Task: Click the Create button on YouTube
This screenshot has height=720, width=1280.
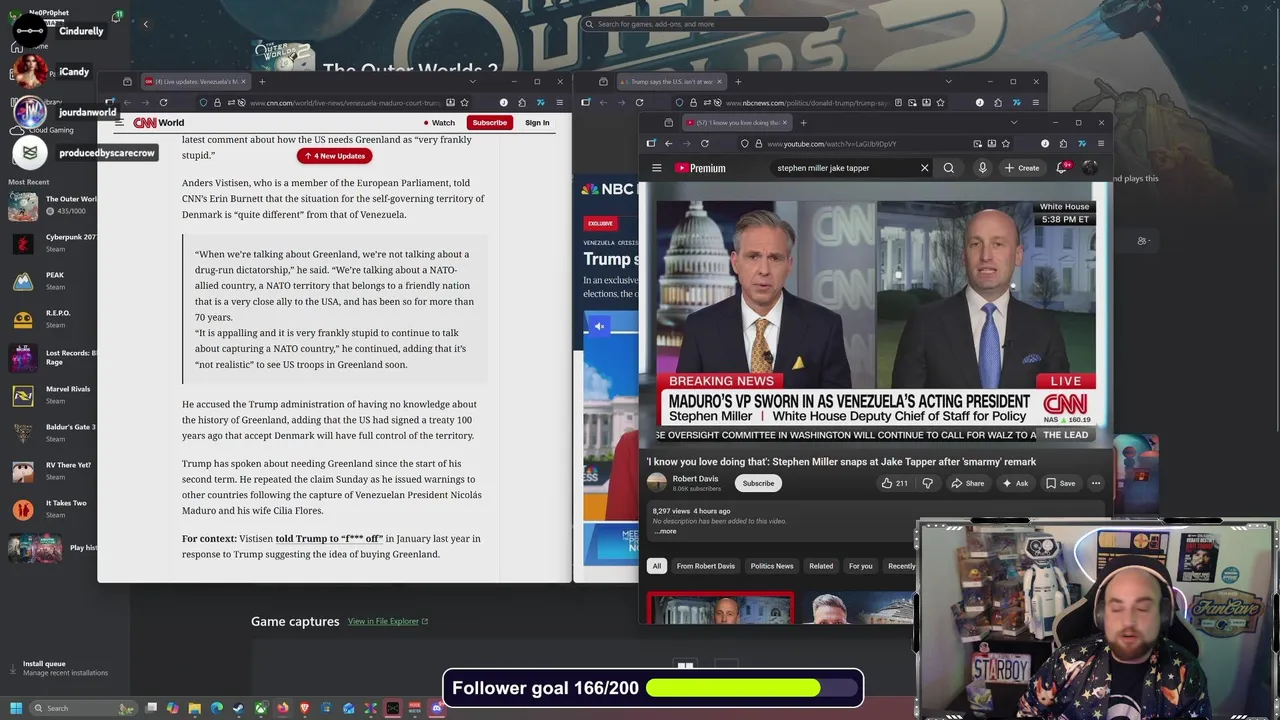Action: (1022, 168)
